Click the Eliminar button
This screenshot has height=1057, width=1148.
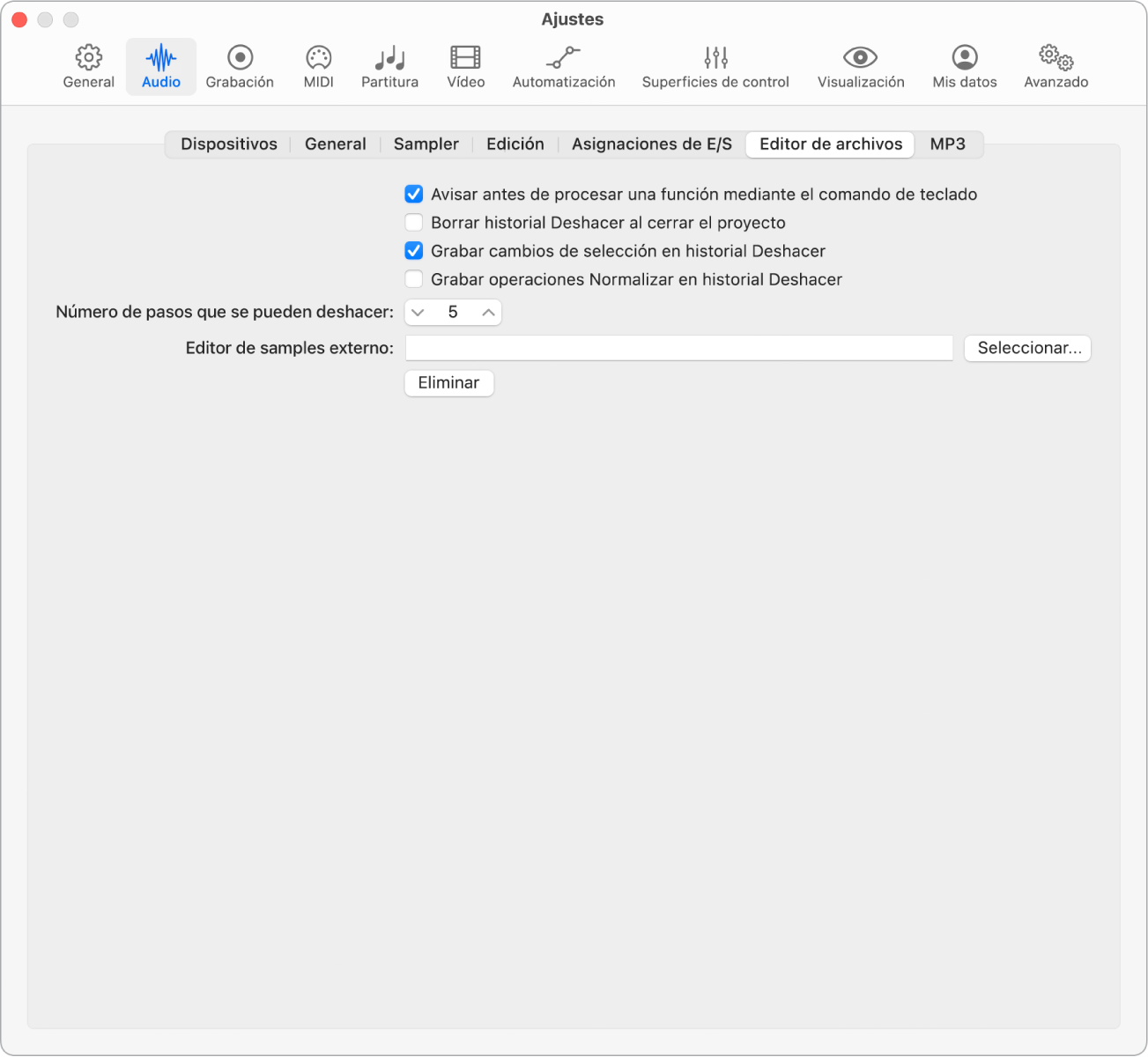point(449,383)
